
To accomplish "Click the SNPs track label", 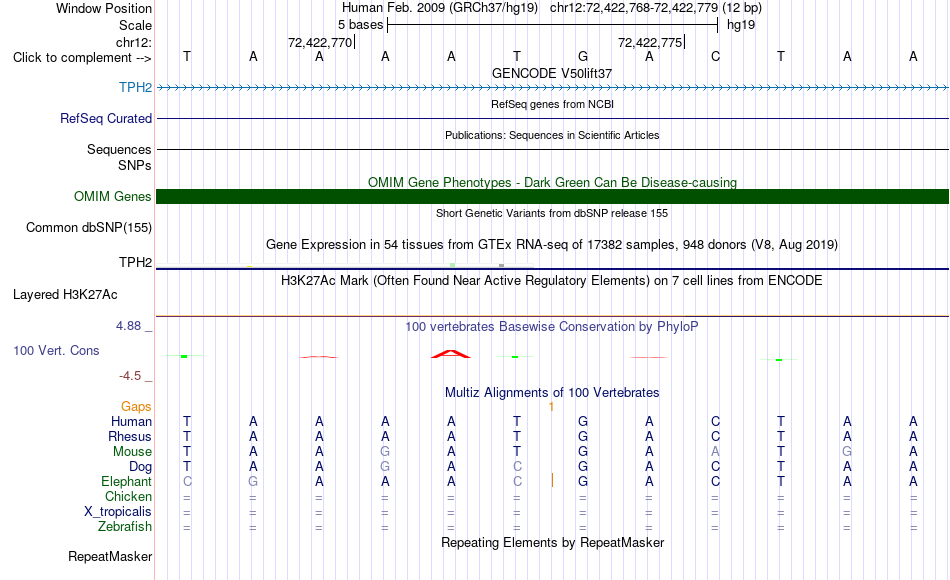I will [135, 165].
